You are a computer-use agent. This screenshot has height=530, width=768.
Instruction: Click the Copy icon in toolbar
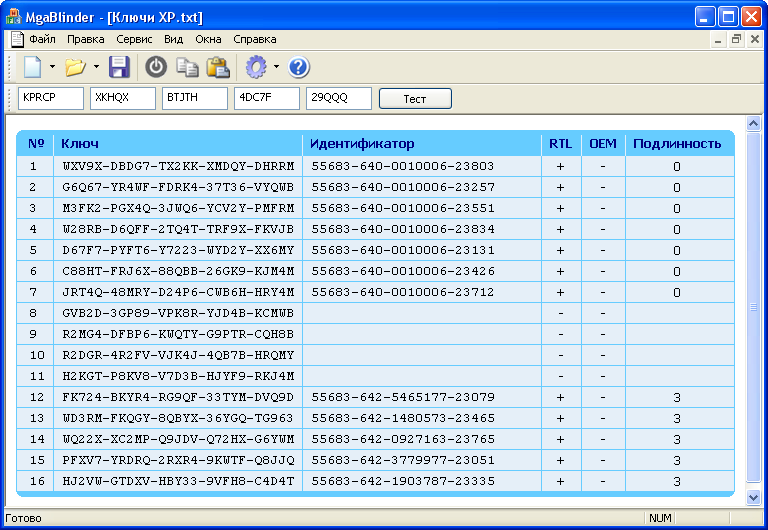[187, 67]
